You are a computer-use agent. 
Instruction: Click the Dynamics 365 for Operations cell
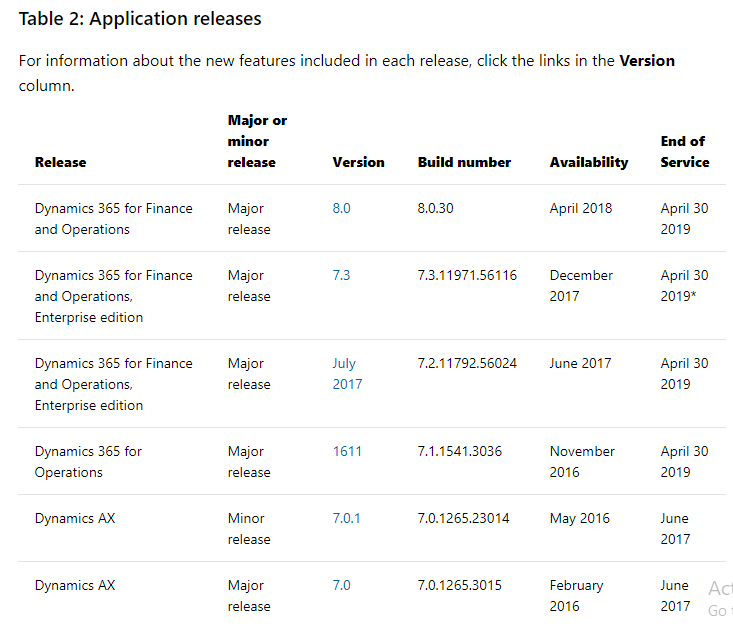coord(88,461)
